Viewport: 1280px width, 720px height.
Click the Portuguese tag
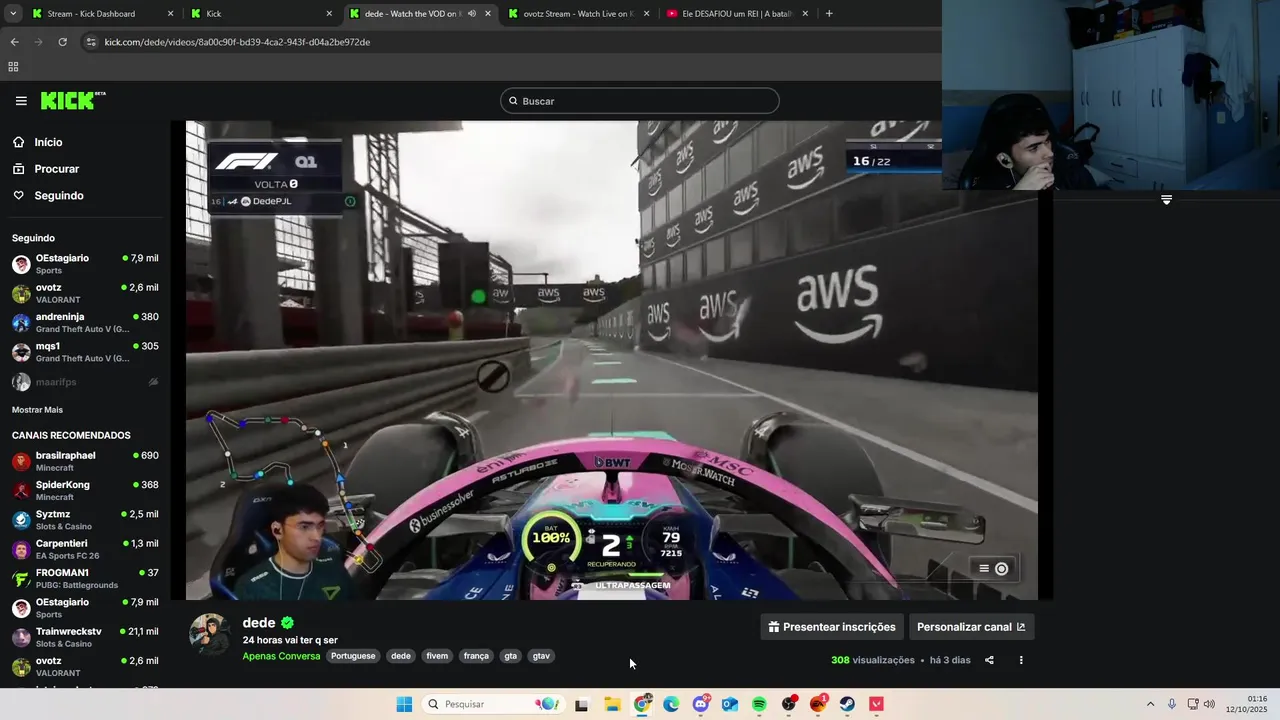(x=353, y=656)
